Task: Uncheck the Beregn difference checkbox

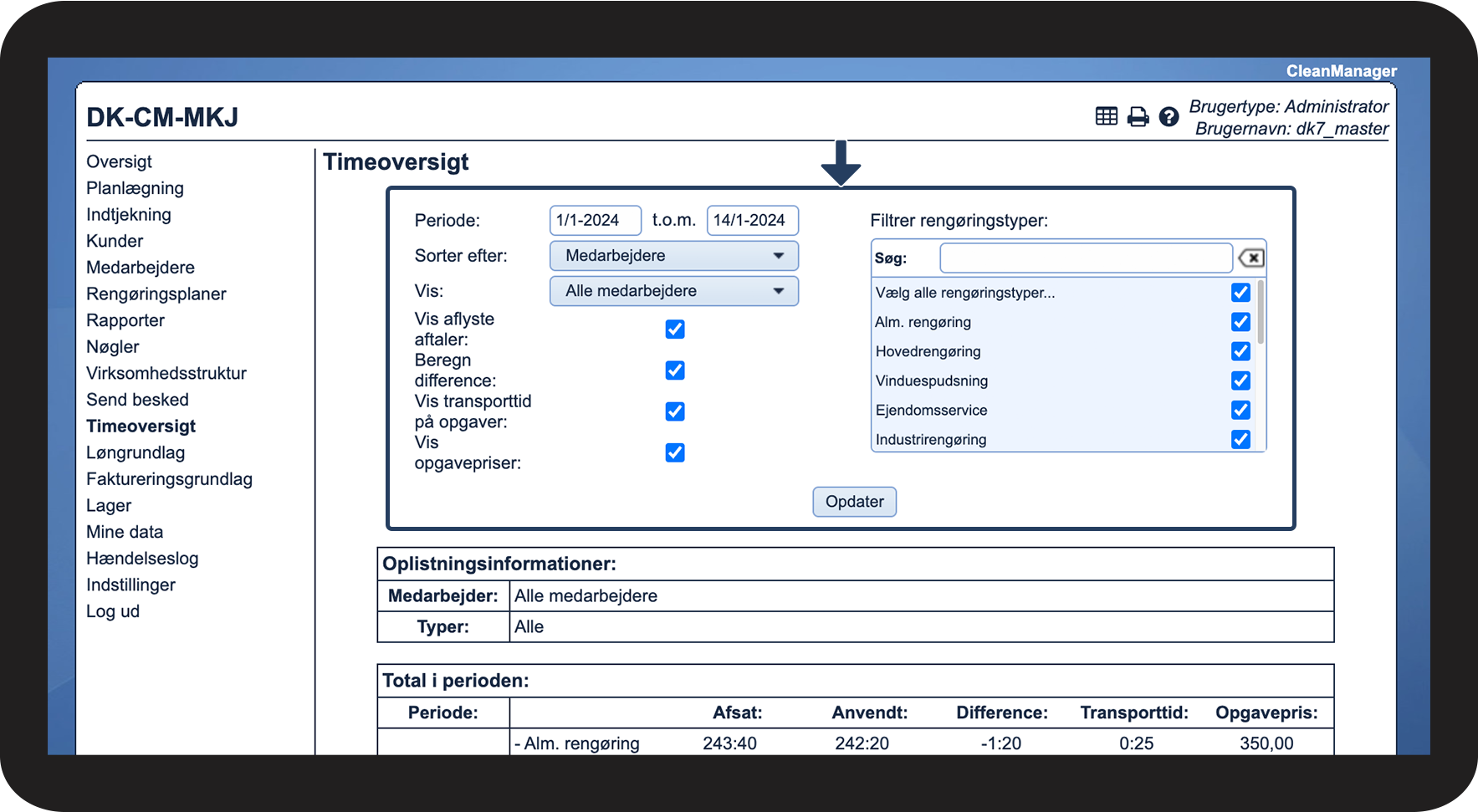Action: (675, 370)
